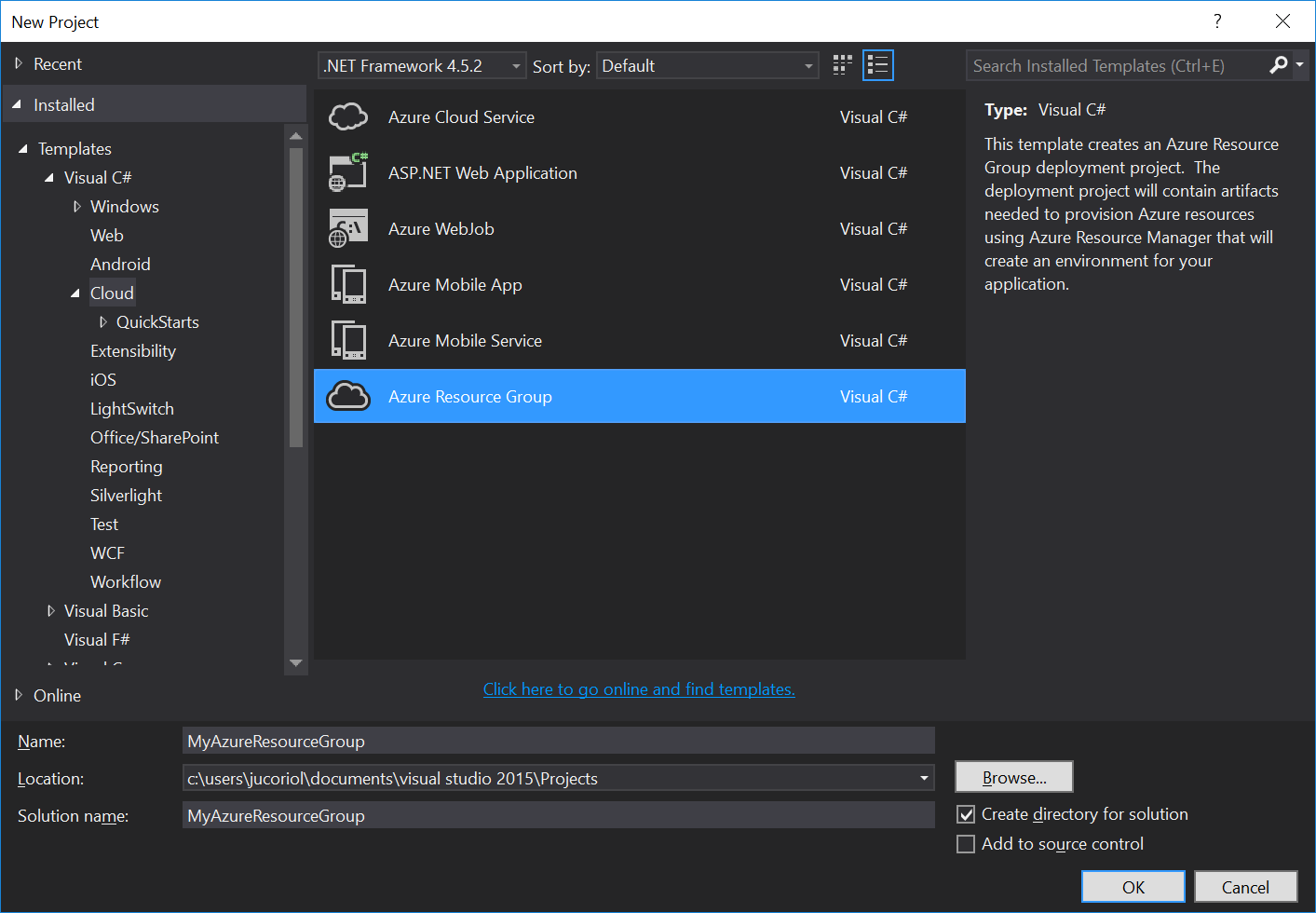The image size is (1316, 913).
Task: Click the Azure Mobile Service icon
Action: (x=348, y=340)
